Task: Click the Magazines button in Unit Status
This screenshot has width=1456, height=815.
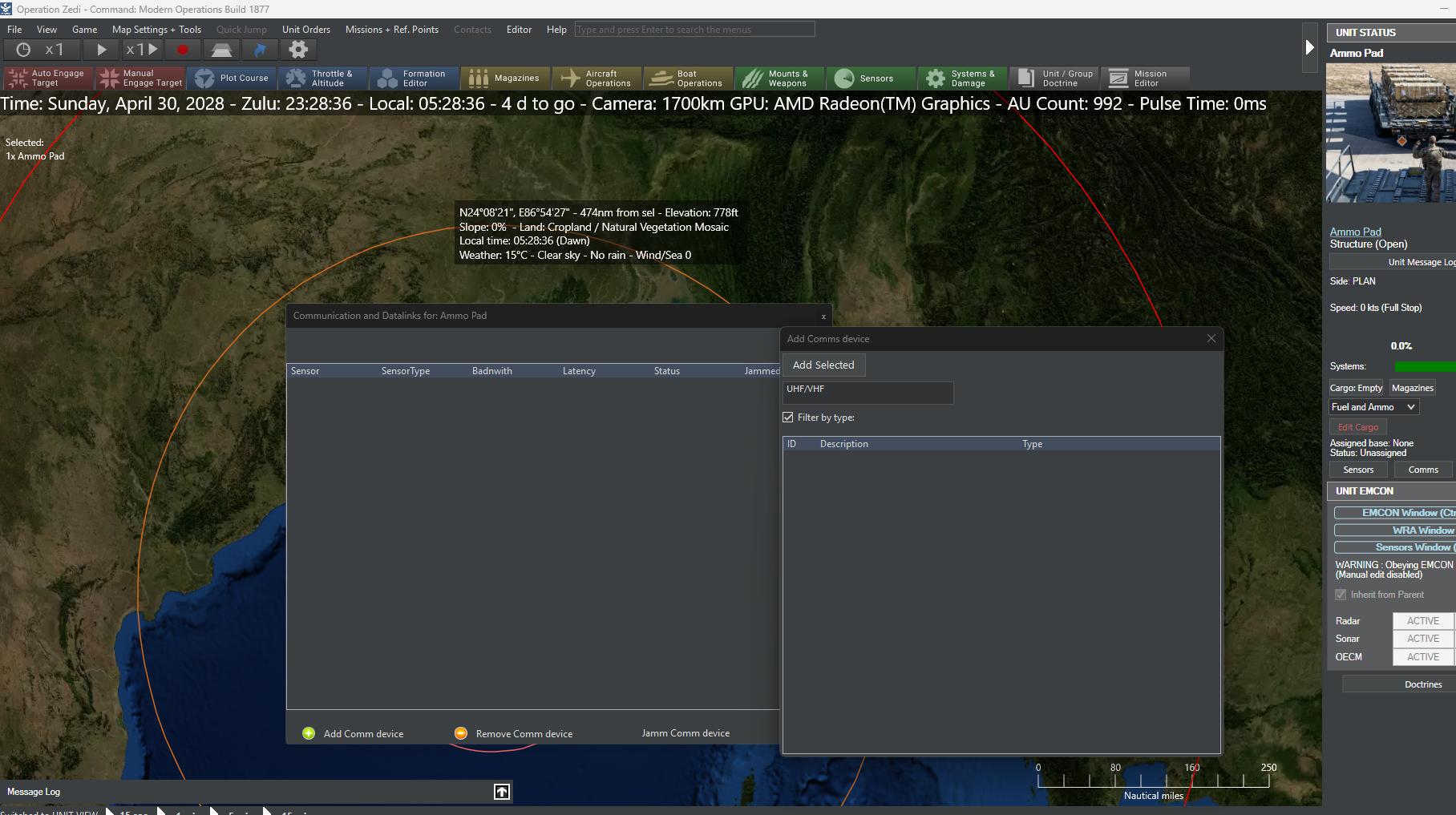Action: pyautogui.click(x=1413, y=388)
